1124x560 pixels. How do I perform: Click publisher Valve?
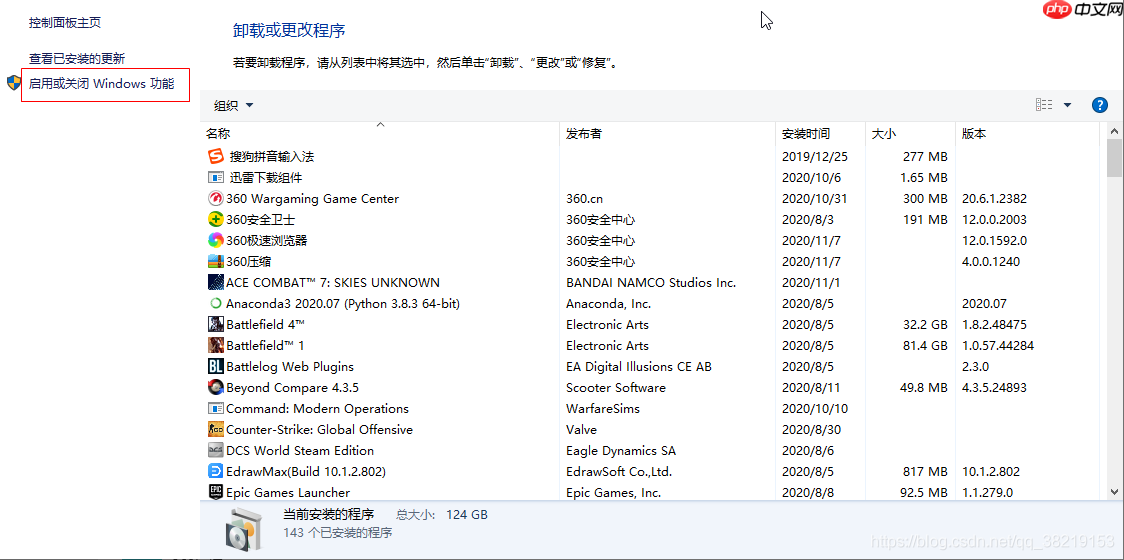(x=581, y=430)
